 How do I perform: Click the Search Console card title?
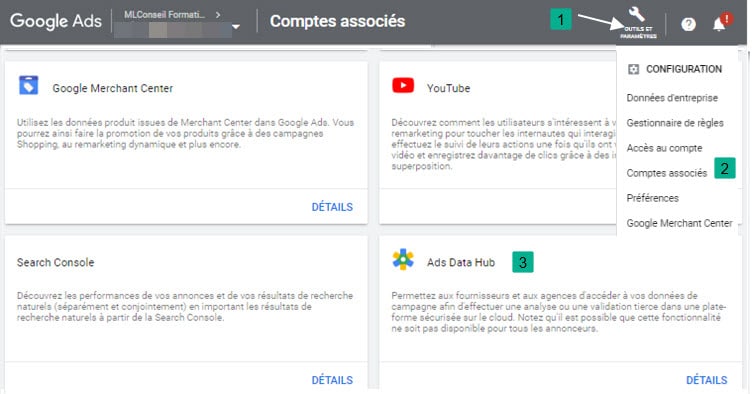click(x=56, y=262)
